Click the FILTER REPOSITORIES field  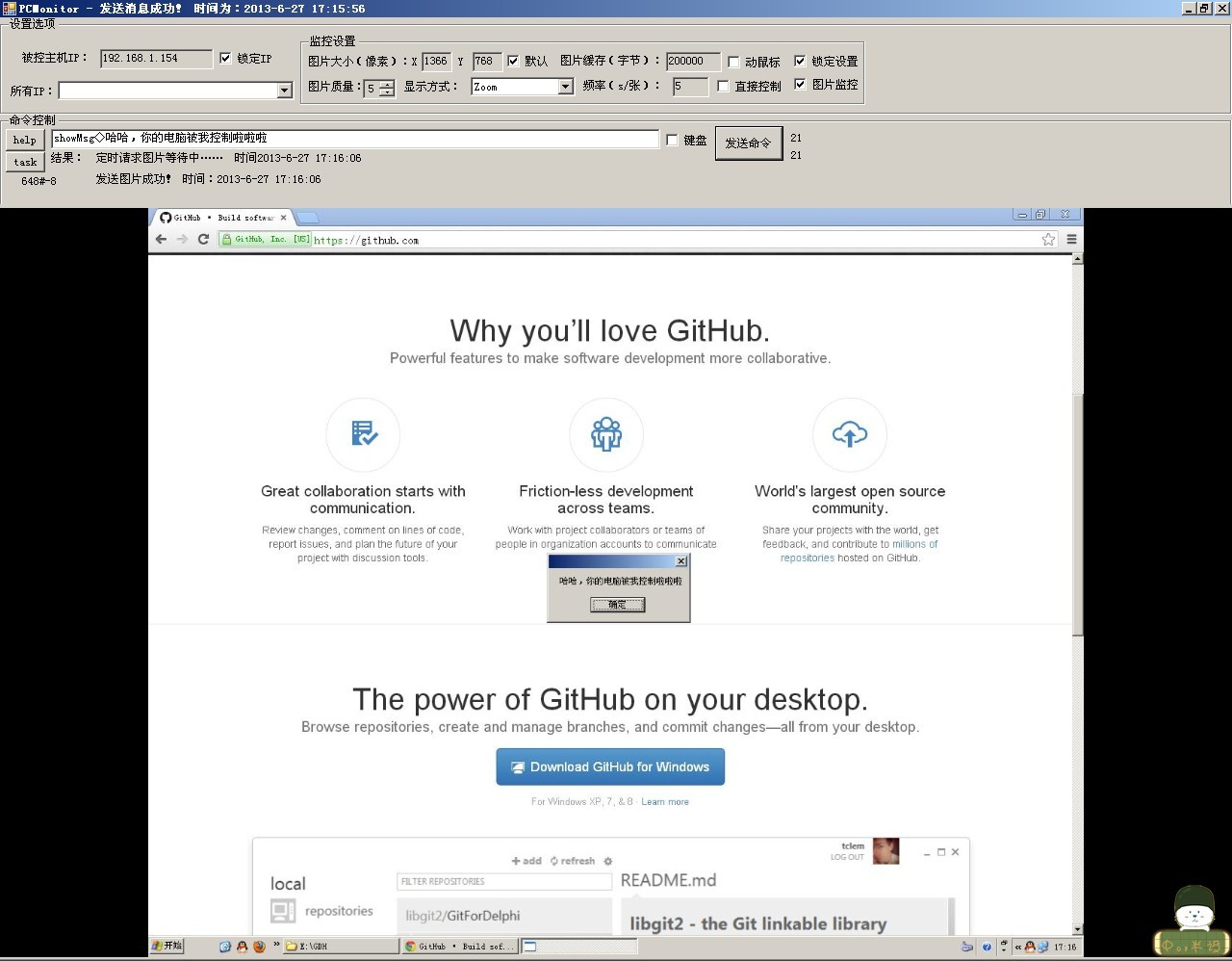pyautogui.click(x=504, y=881)
